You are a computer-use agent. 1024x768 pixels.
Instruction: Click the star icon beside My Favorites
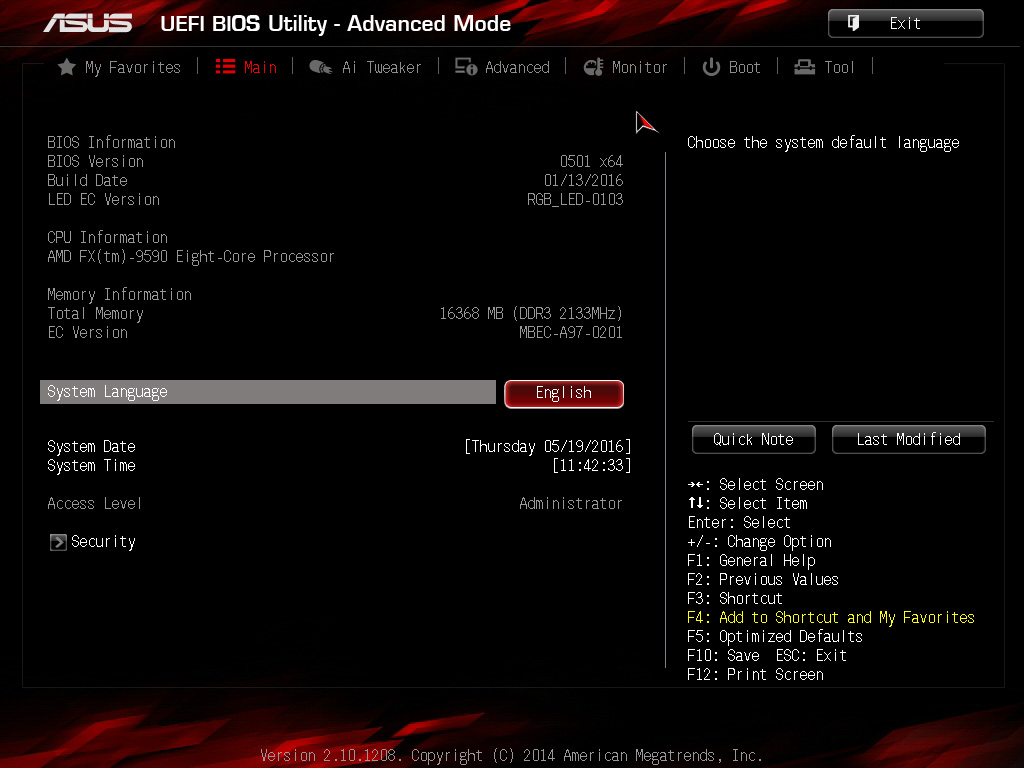tap(67, 67)
